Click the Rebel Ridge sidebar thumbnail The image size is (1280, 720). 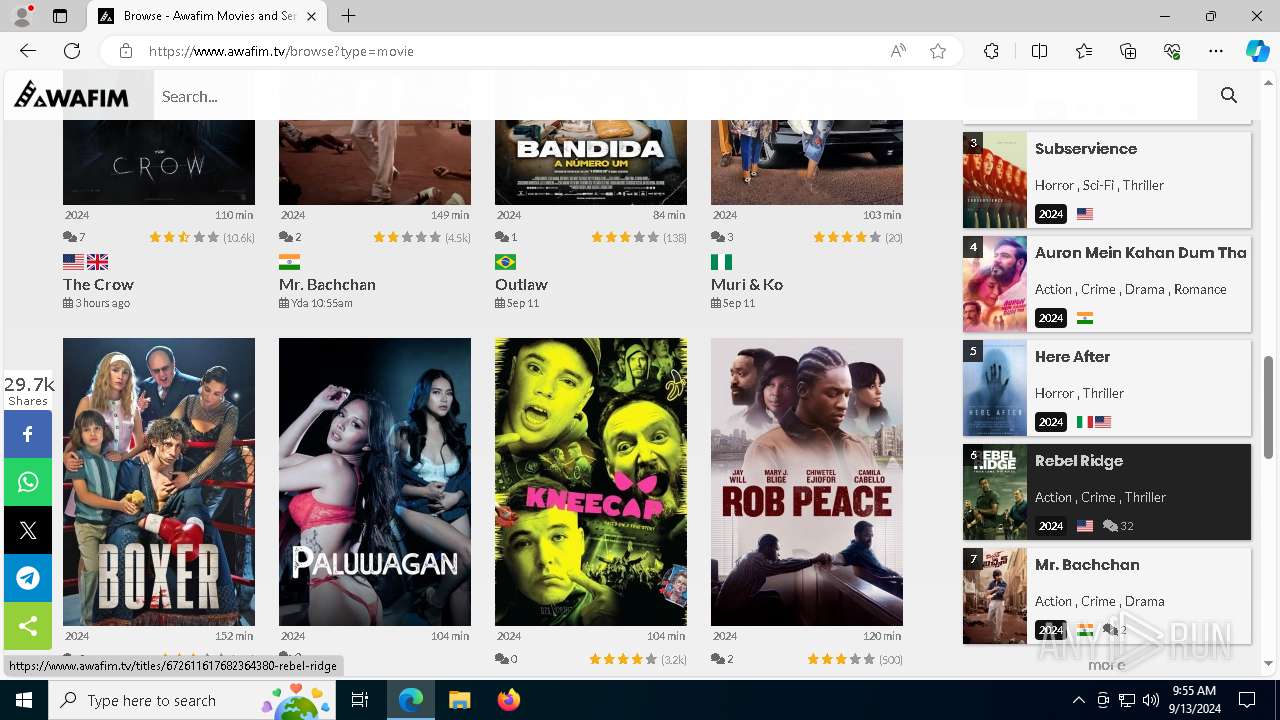point(995,492)
